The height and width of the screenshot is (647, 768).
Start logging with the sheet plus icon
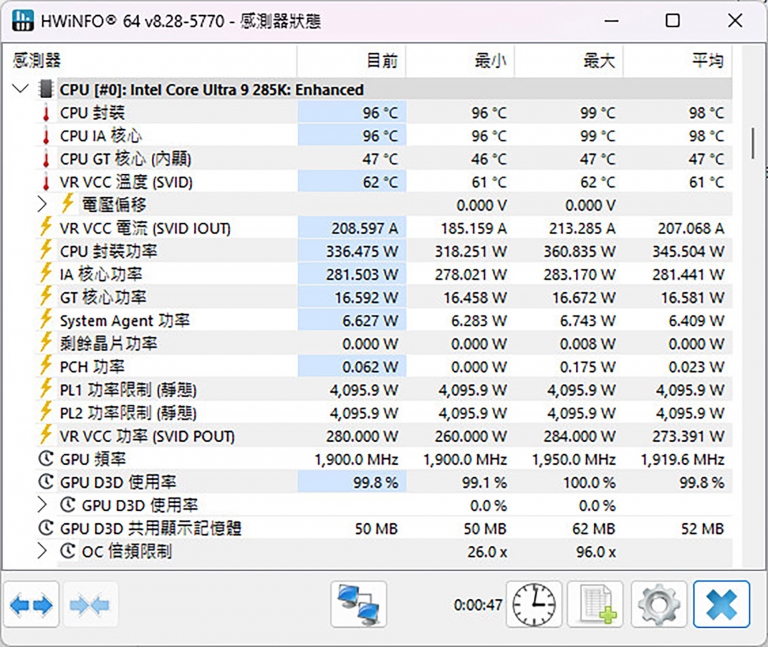(x=596, y=605)
